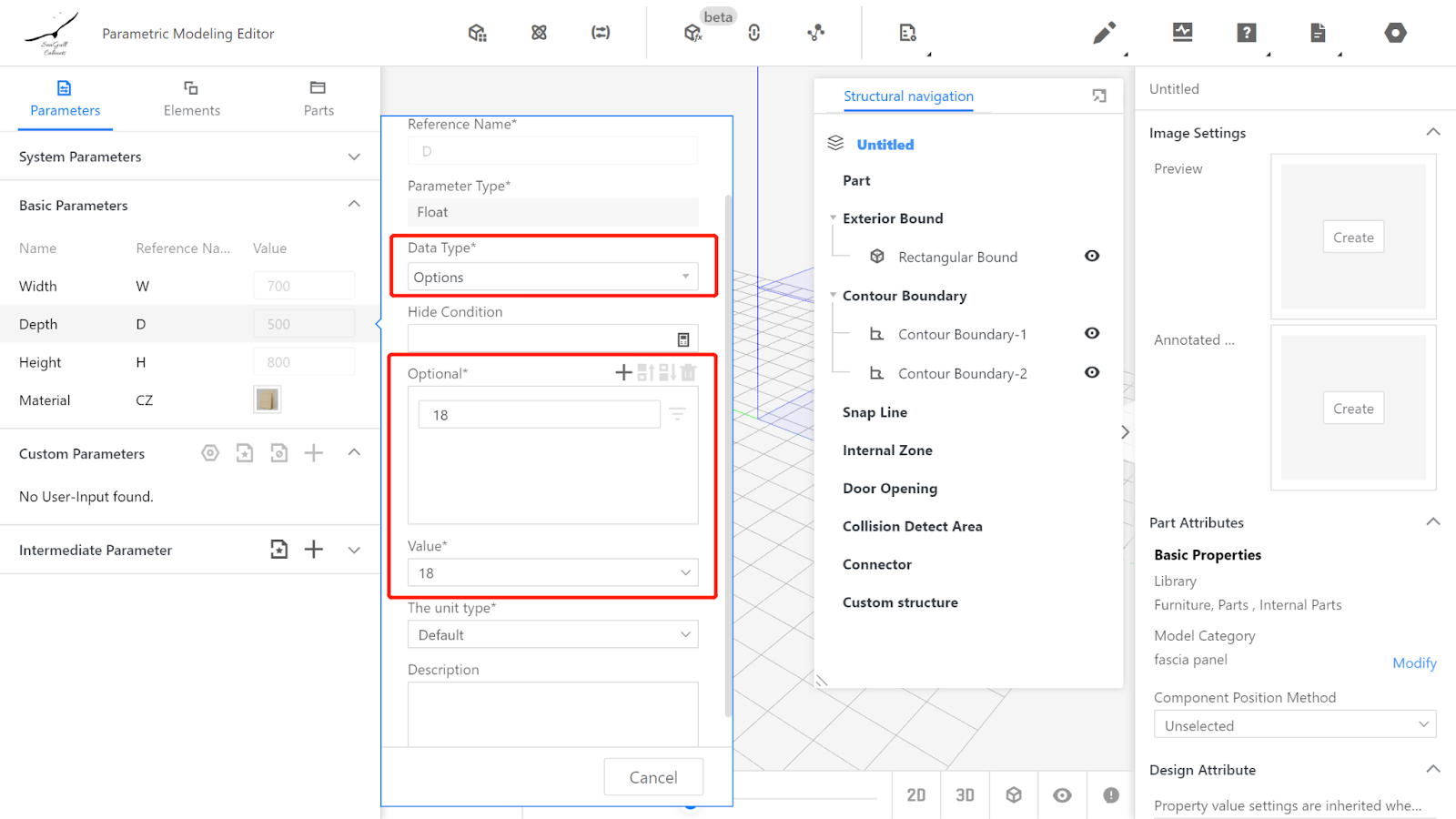This screenshot has height=819, width=1456.
Task: Open the help question mark icon
Action: coord(1246,33)
